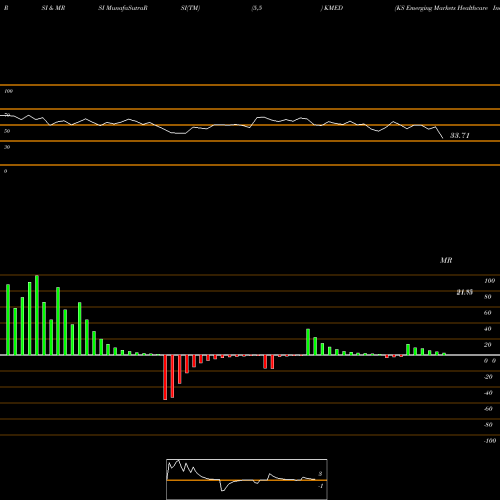
Task: Click the 60 label on MR axis
Action: click(488, 313)
